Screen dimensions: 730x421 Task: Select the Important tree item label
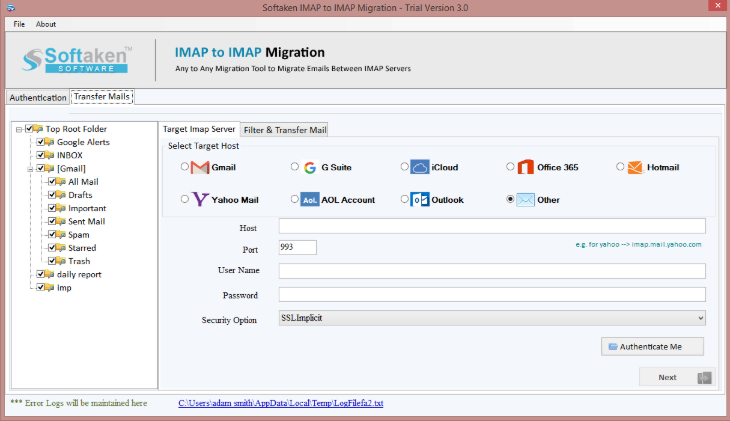click(87, 208)
